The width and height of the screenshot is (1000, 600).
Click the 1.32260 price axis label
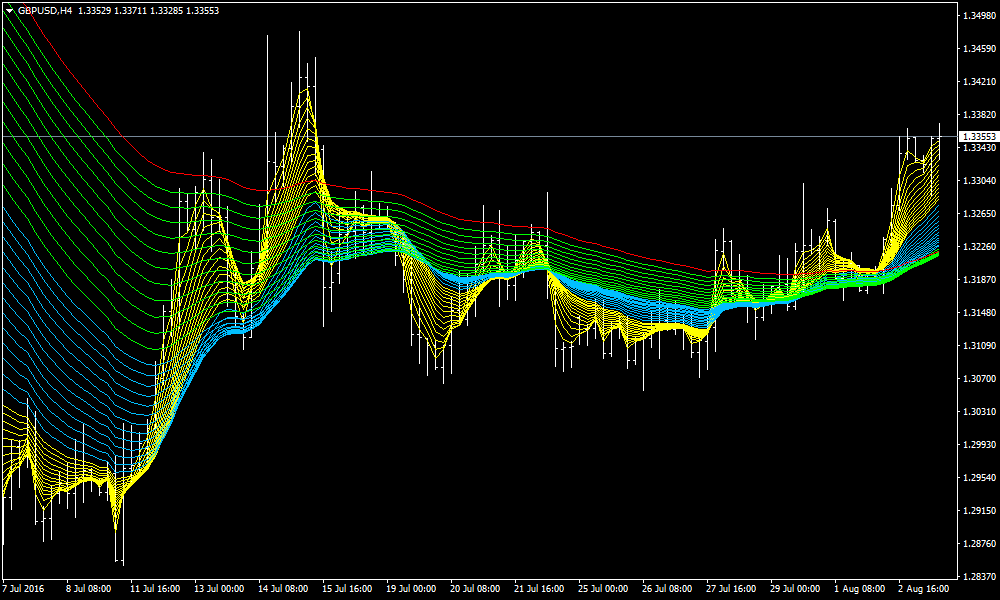(x=977, y=247)
